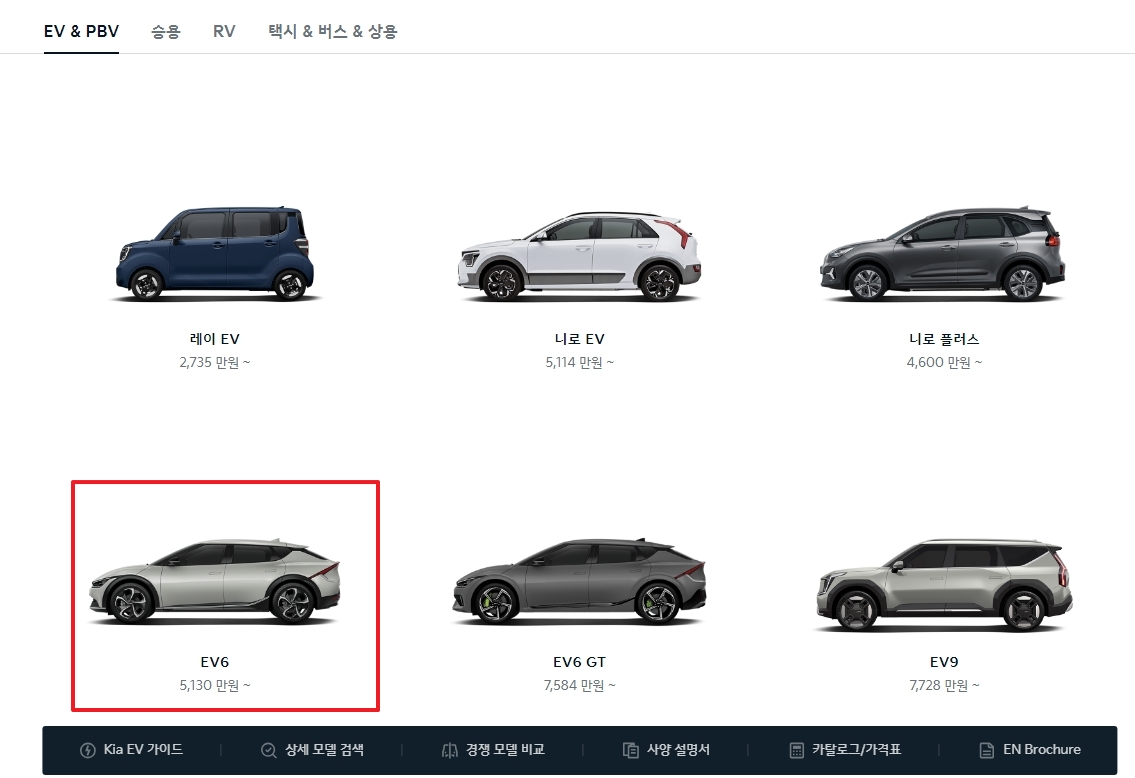Screen dimensions: 1135x778
Task: Select the EV9 model name label
Action: (943, 661)
